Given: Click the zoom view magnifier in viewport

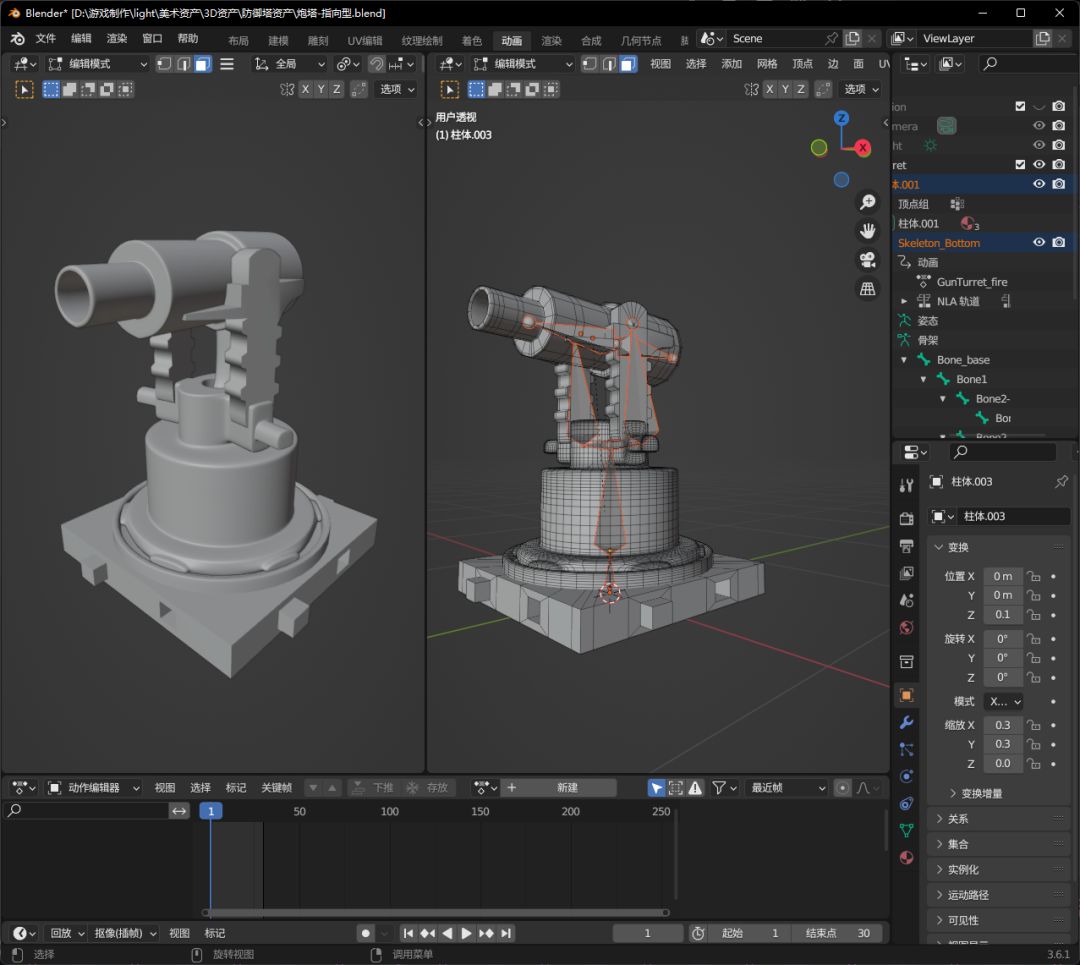Looking at the screenshot, I should point(867,203).
